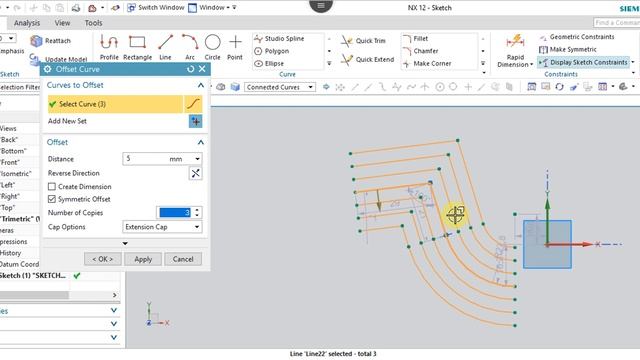Collapse the Curves to Offset section
Viewport: 640px width, 360px height.
pyautogui.click(x=201, y=85)
